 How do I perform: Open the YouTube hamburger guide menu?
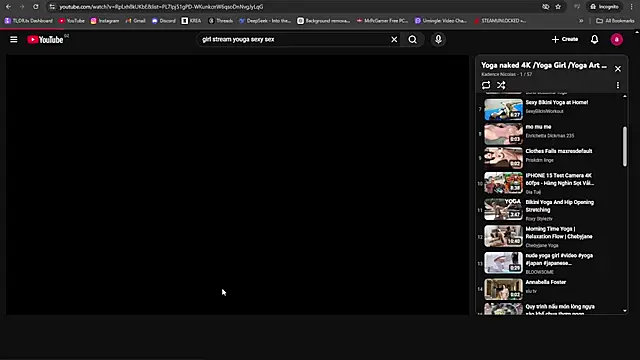point(13,40)
